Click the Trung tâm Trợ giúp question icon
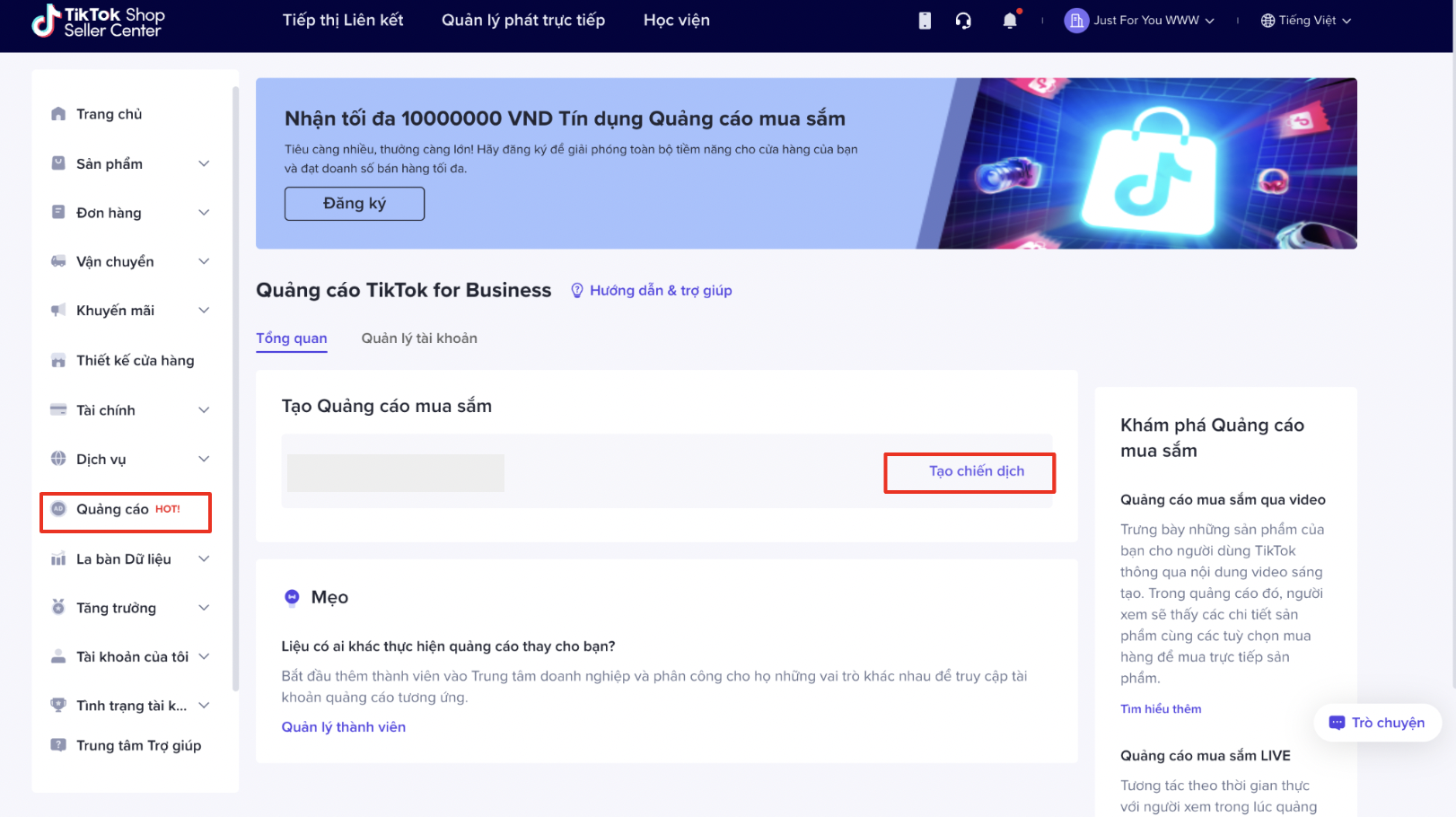The height and width of the screenshot is (817, 1456). pyautogui.click(x=58, y=745)
